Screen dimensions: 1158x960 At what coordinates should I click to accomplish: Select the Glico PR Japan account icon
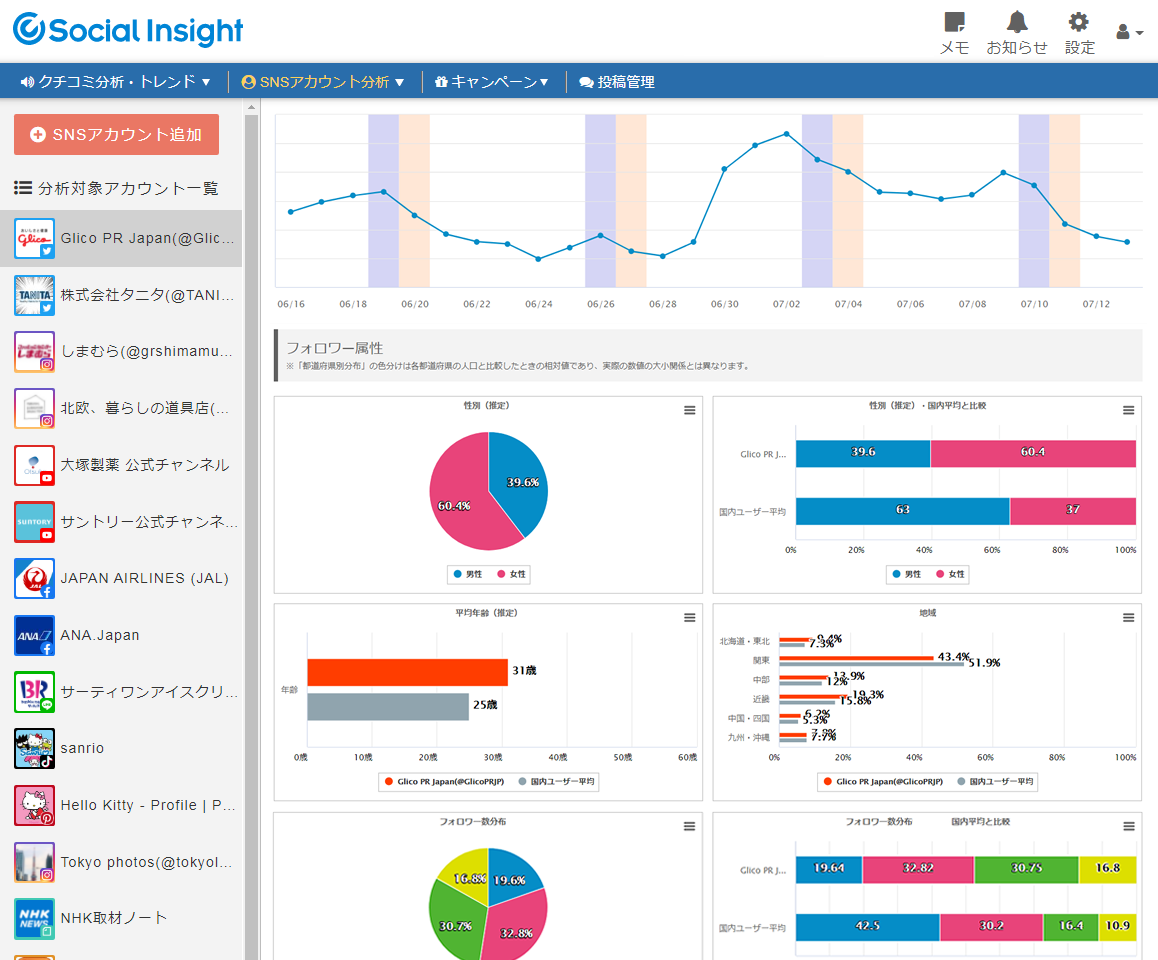(x=35, y=239)
